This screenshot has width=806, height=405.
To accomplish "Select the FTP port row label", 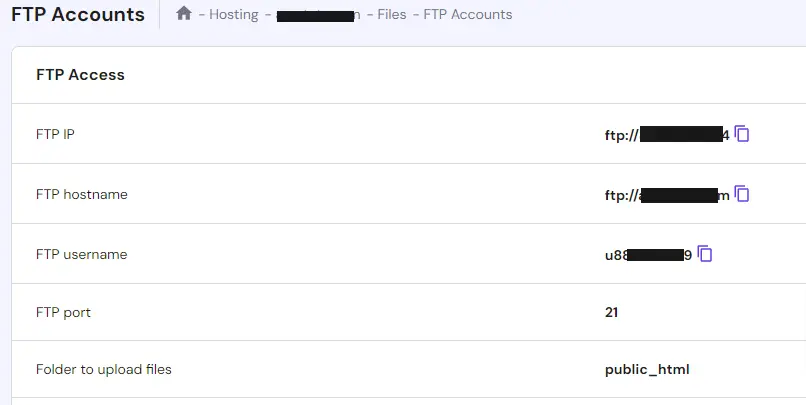I will 63,312.
